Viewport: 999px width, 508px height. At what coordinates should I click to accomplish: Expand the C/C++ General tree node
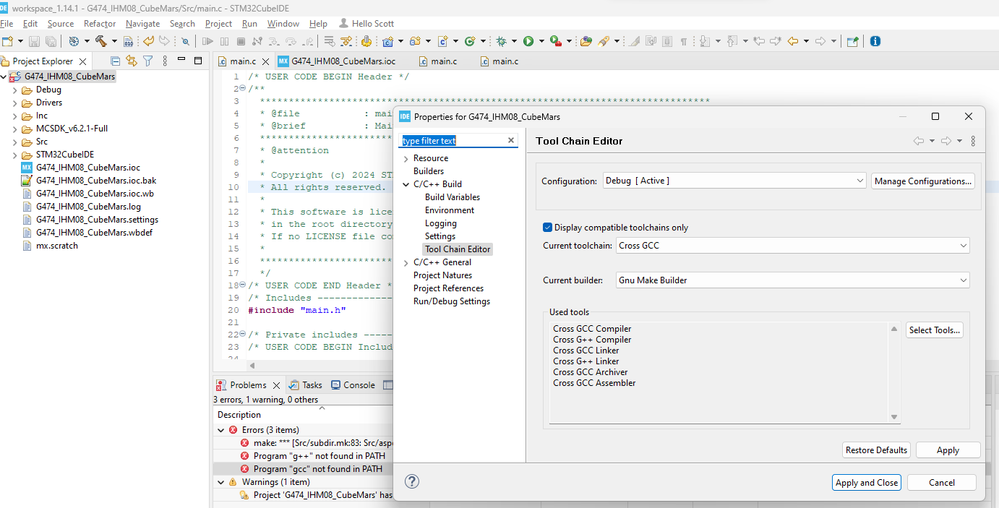(x=405, y=263)
